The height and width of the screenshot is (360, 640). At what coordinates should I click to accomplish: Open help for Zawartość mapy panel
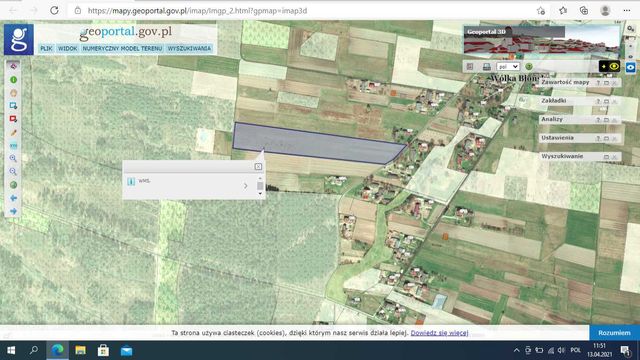pyautogui.click(x=598, y=82)
